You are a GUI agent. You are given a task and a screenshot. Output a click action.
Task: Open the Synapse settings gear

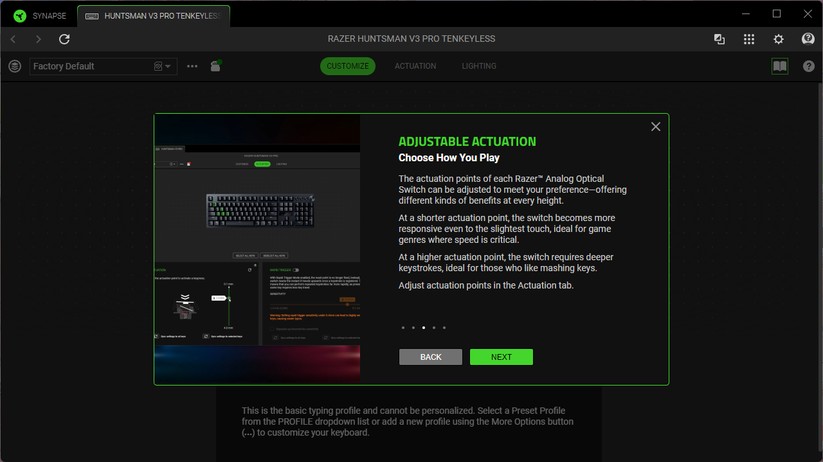(x=779, y=39)
